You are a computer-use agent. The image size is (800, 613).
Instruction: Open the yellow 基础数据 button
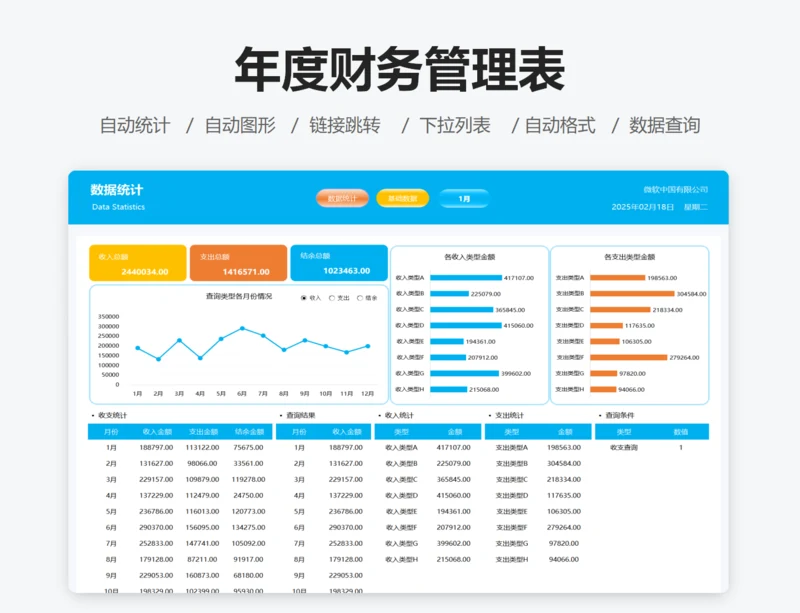[403, 199]
